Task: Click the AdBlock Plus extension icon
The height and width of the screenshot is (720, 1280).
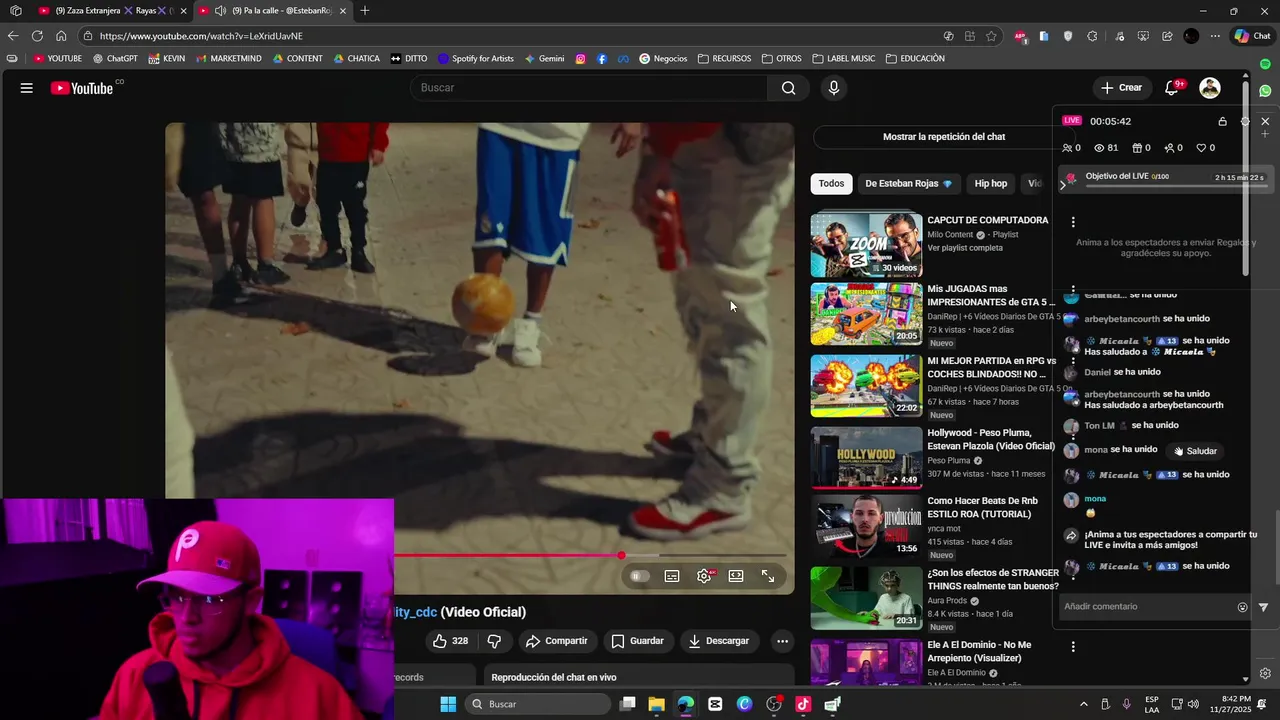Action: pos(1020,36)
